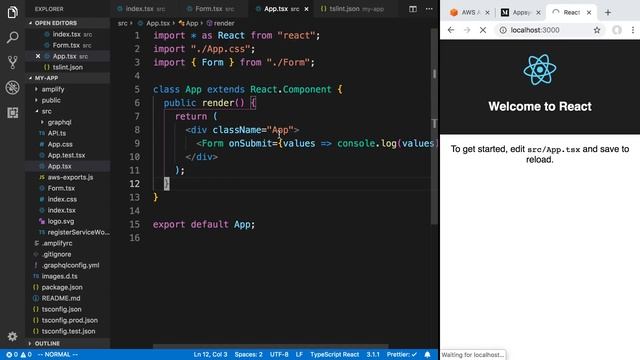
Task: Select TypeScript version 3.1.1 in status bar
Action: coord(373,354)
